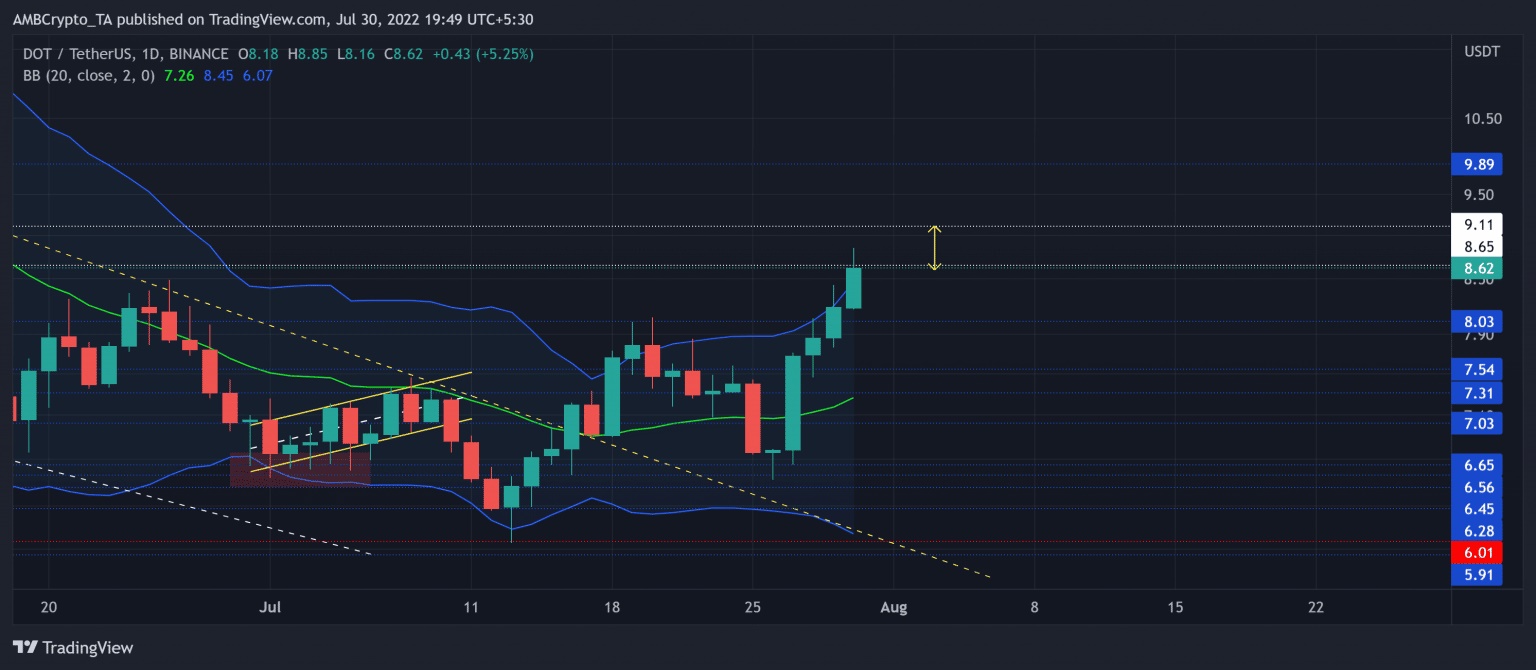Click the BB upper band value 8.45

click(x=217, y=75)
